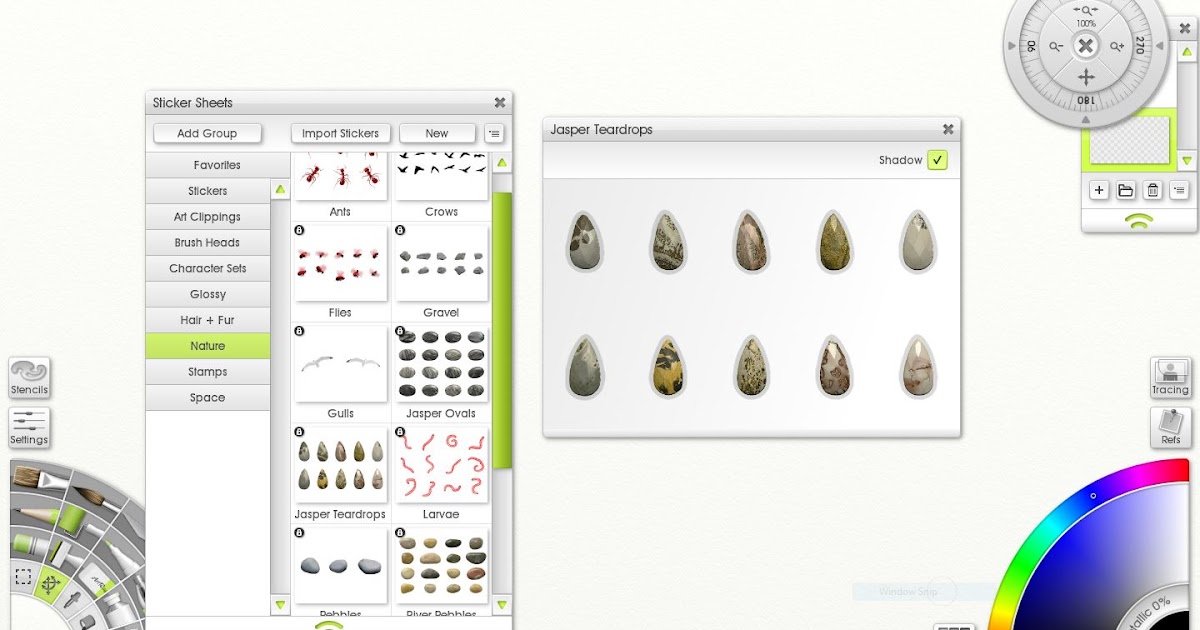The image size is (1200, 630).
Task: Open the Settings panel
Action: pos(29,428)
